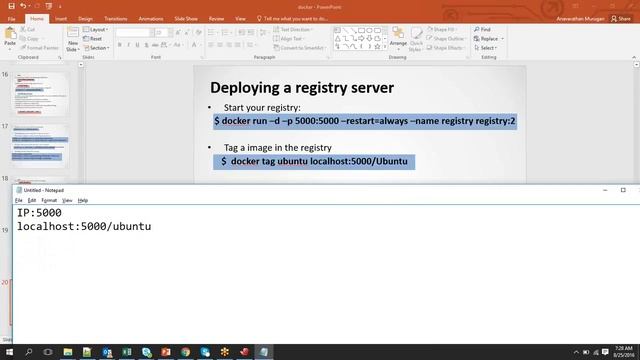640x360 pixels.
Task: Open Outlook from the taskbar
Action: pos(107,352)
